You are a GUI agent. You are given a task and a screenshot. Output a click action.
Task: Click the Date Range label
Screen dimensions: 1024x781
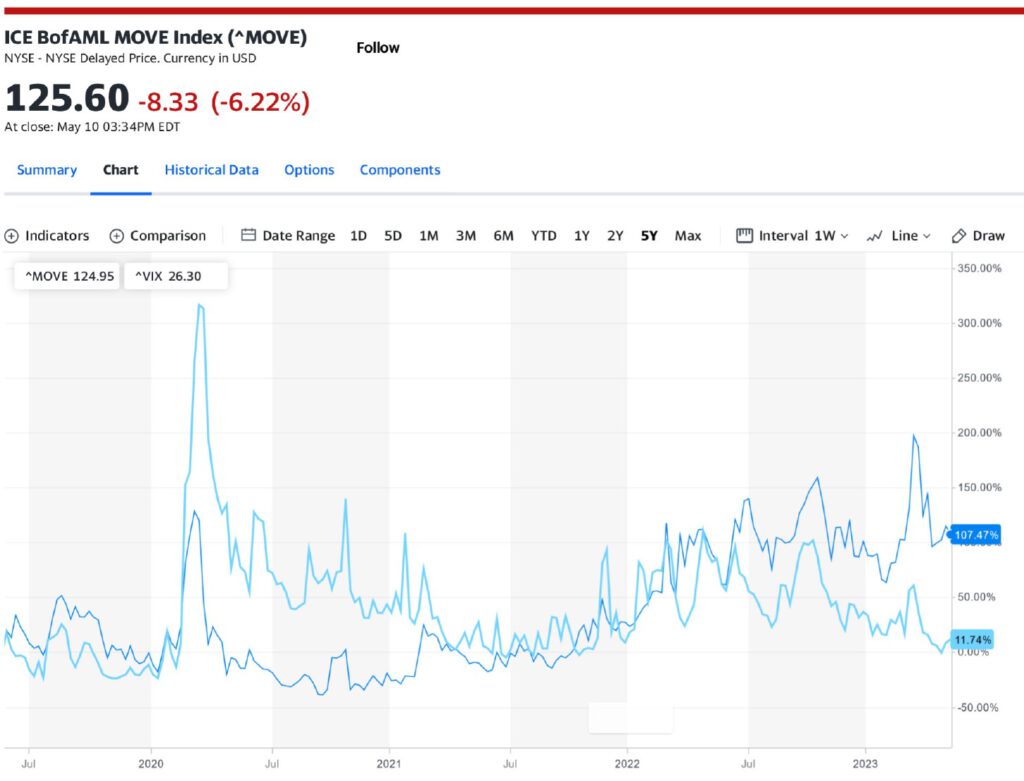(298, 236)
